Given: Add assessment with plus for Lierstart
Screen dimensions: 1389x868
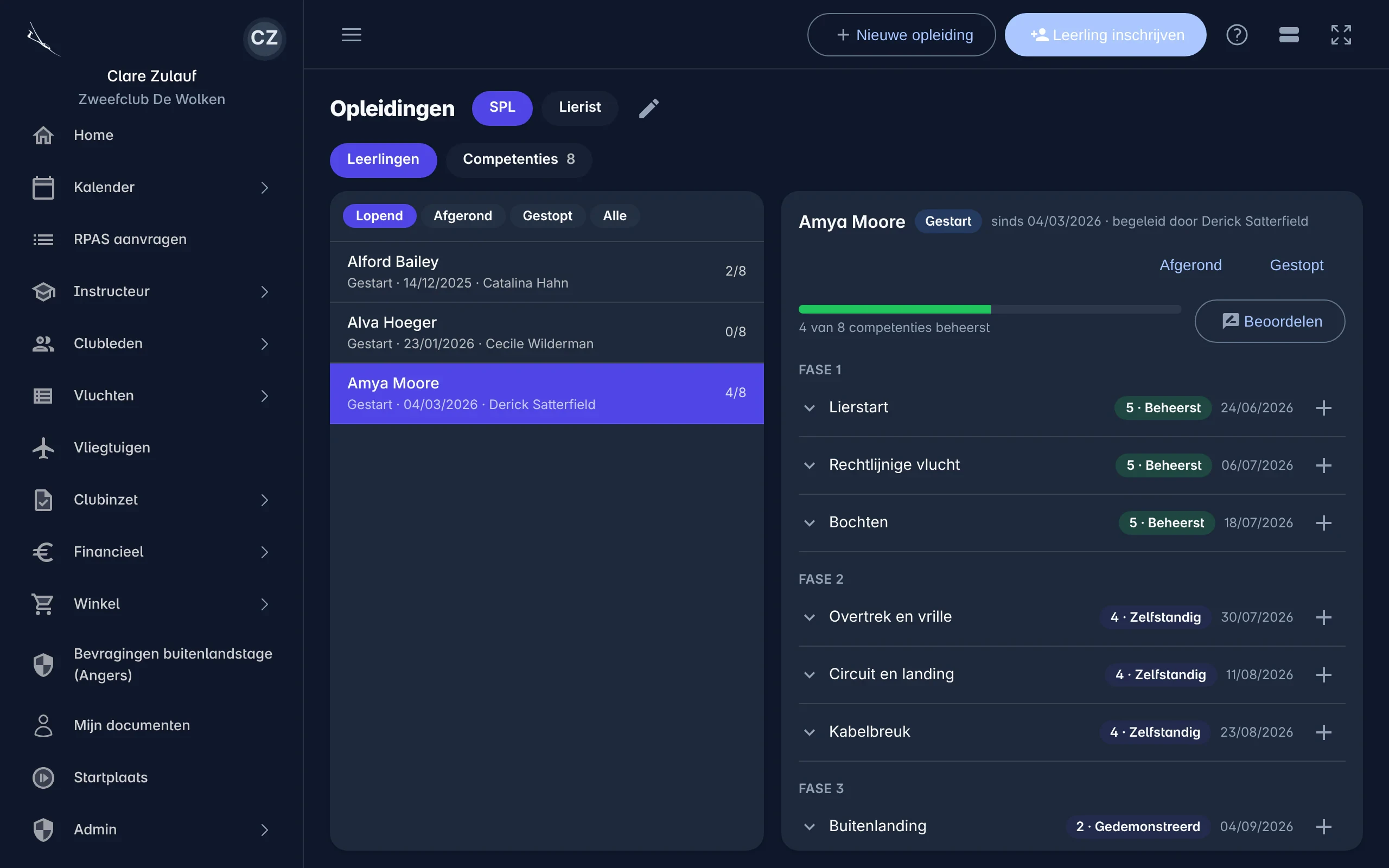Looking at the screenshot, I should click(x=1323, y=407).
